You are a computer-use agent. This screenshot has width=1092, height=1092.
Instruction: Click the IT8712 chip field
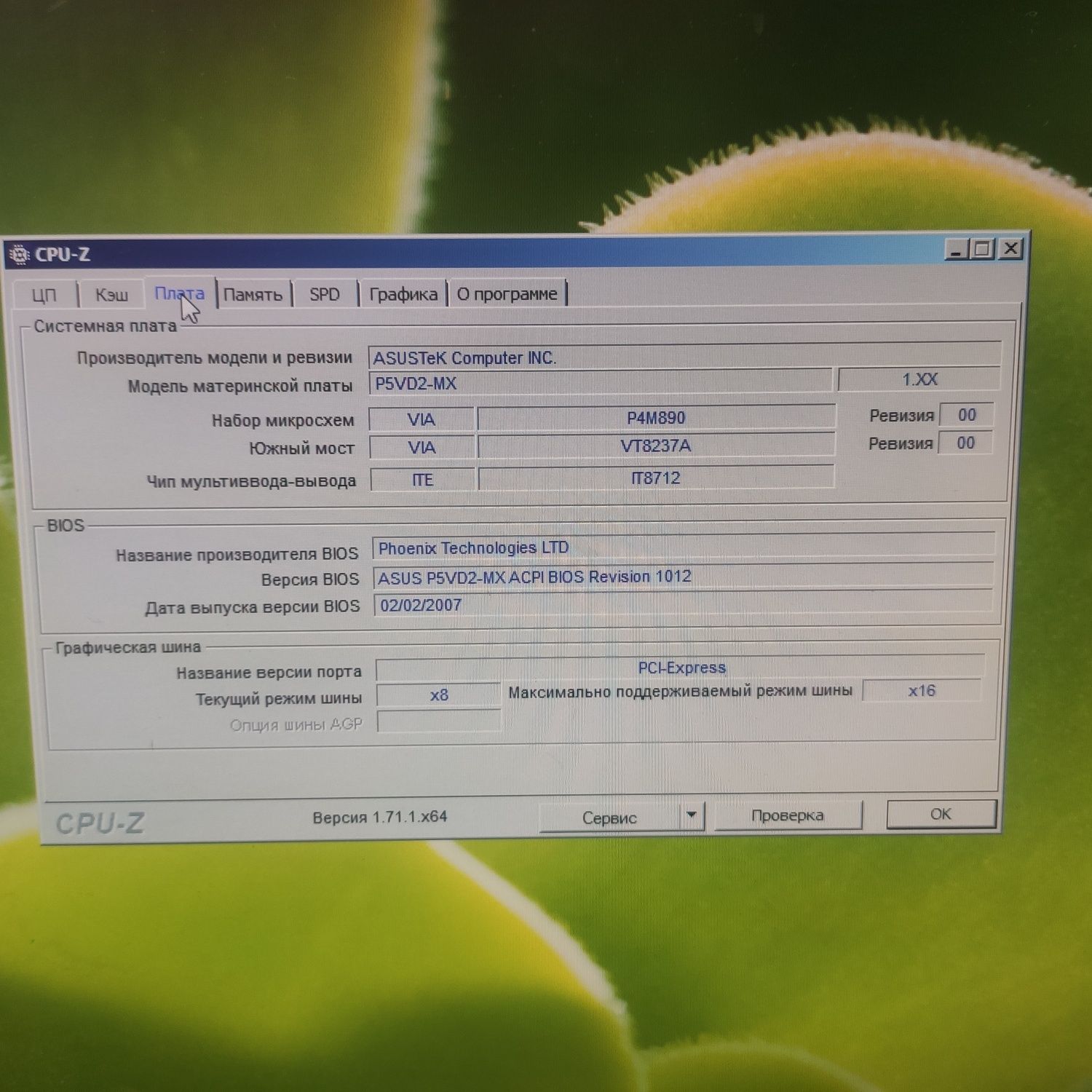[x=655, y=478]
